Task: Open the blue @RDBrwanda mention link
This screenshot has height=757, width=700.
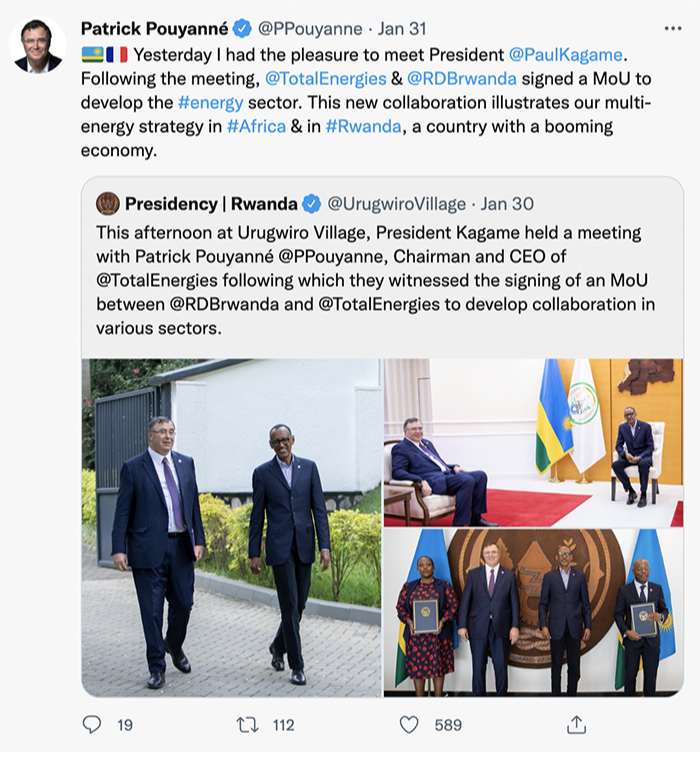Action: tap(461, 79)
